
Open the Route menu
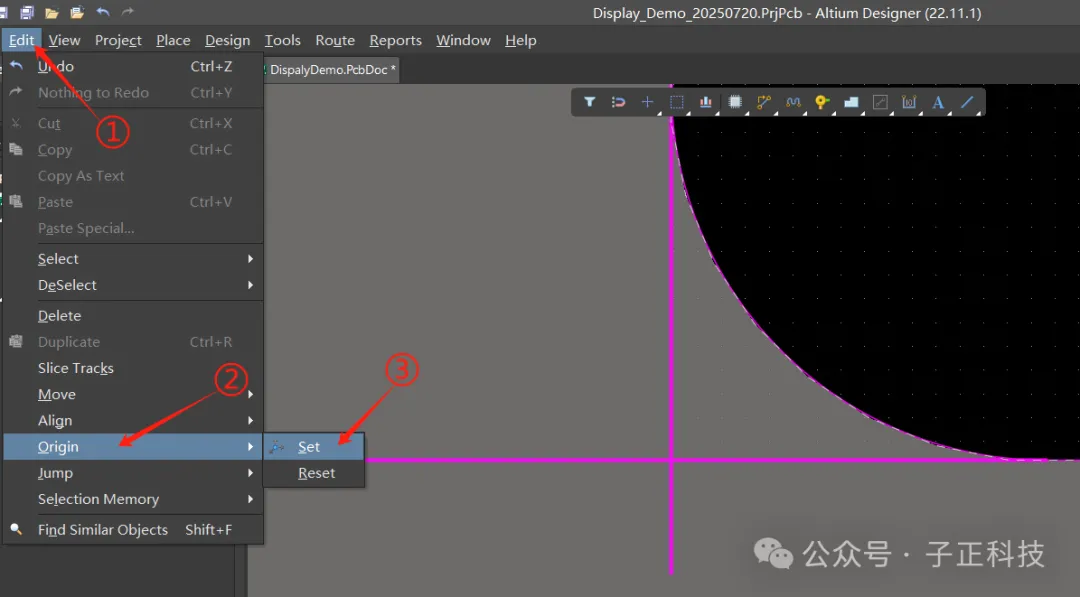(x=335, y=41)
